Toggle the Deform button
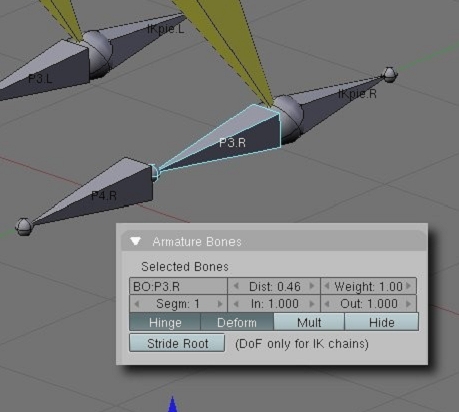 [237, 322]
